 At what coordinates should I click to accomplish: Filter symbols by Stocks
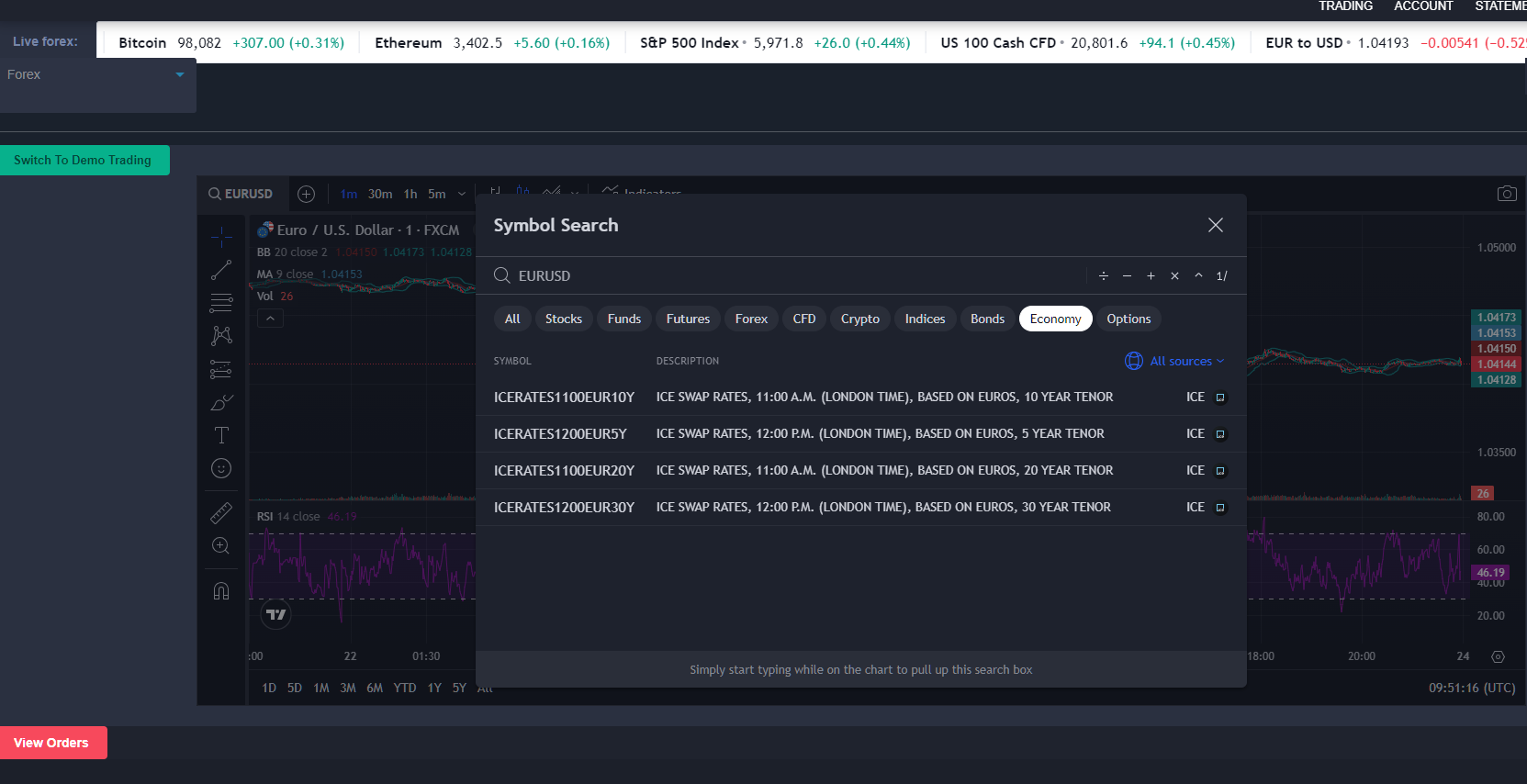click(x=564, y=319)
